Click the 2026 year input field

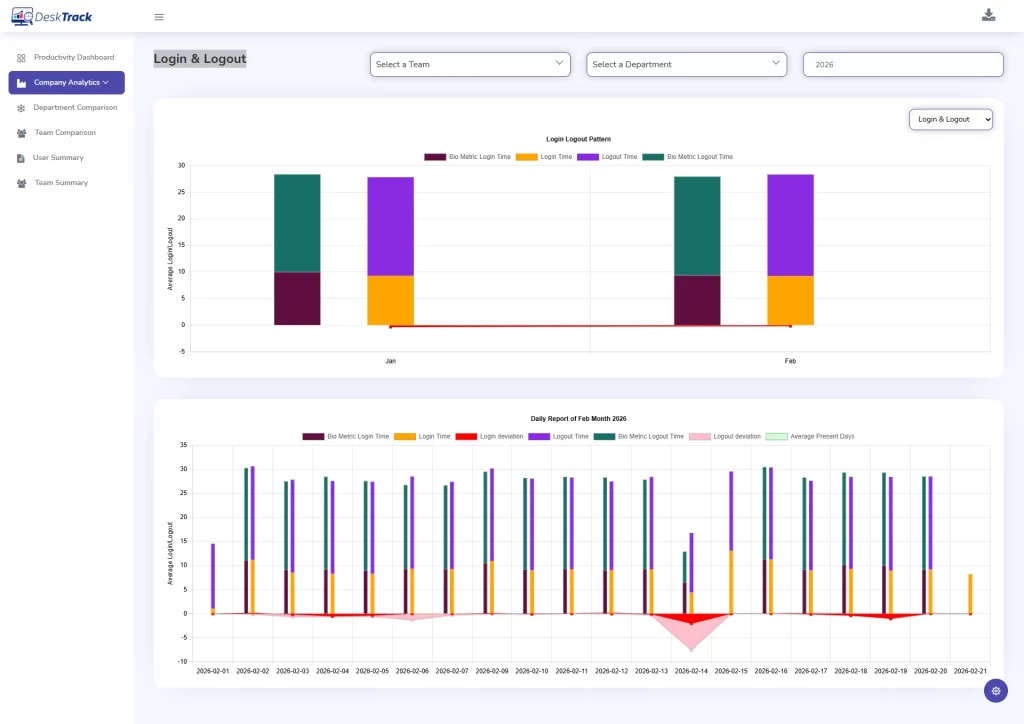(903, 64)
